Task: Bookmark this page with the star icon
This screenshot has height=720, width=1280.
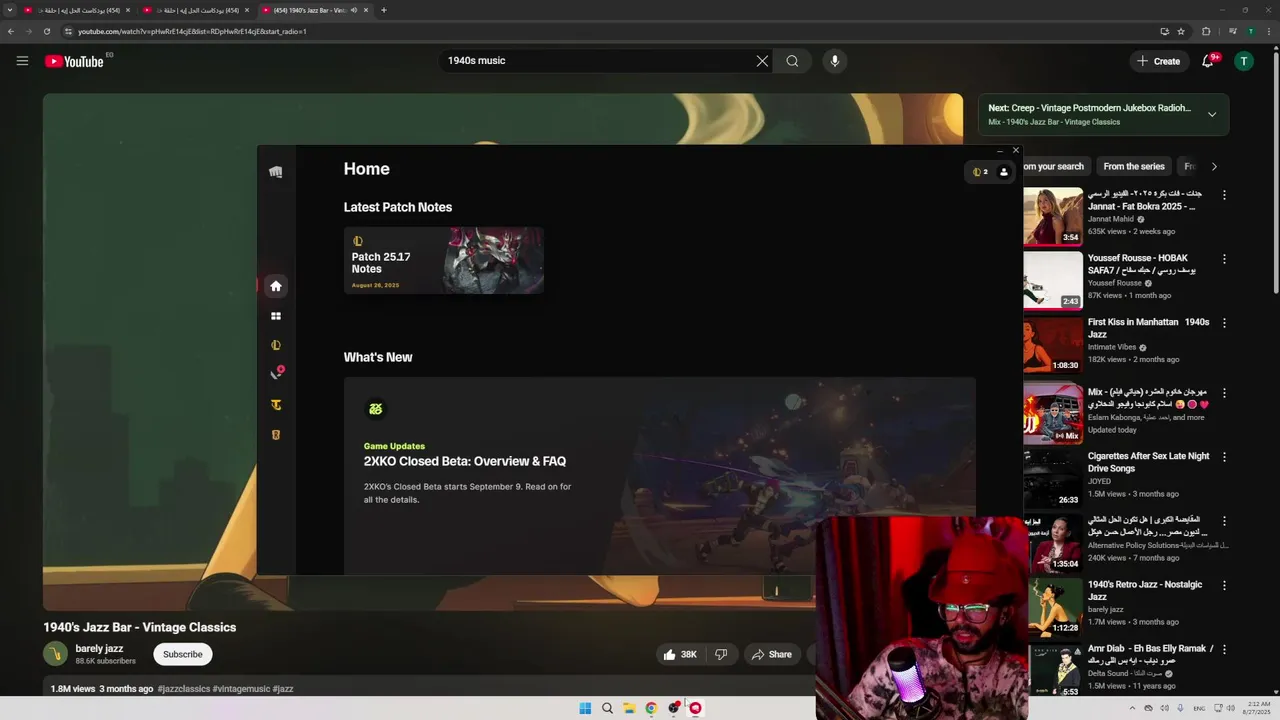Action: (1181, 31)
